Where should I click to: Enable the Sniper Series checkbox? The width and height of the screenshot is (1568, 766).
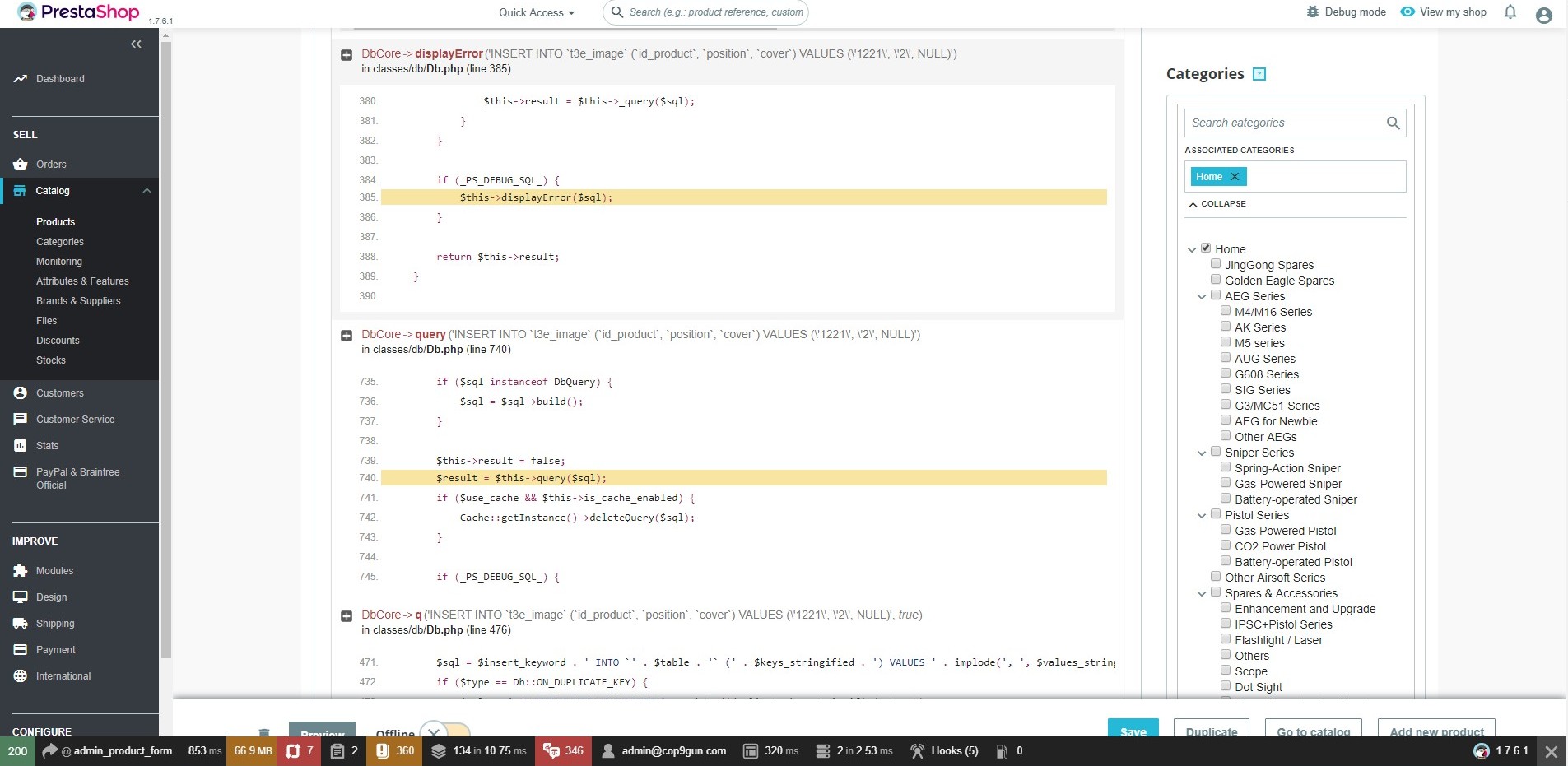[1217, 451]
